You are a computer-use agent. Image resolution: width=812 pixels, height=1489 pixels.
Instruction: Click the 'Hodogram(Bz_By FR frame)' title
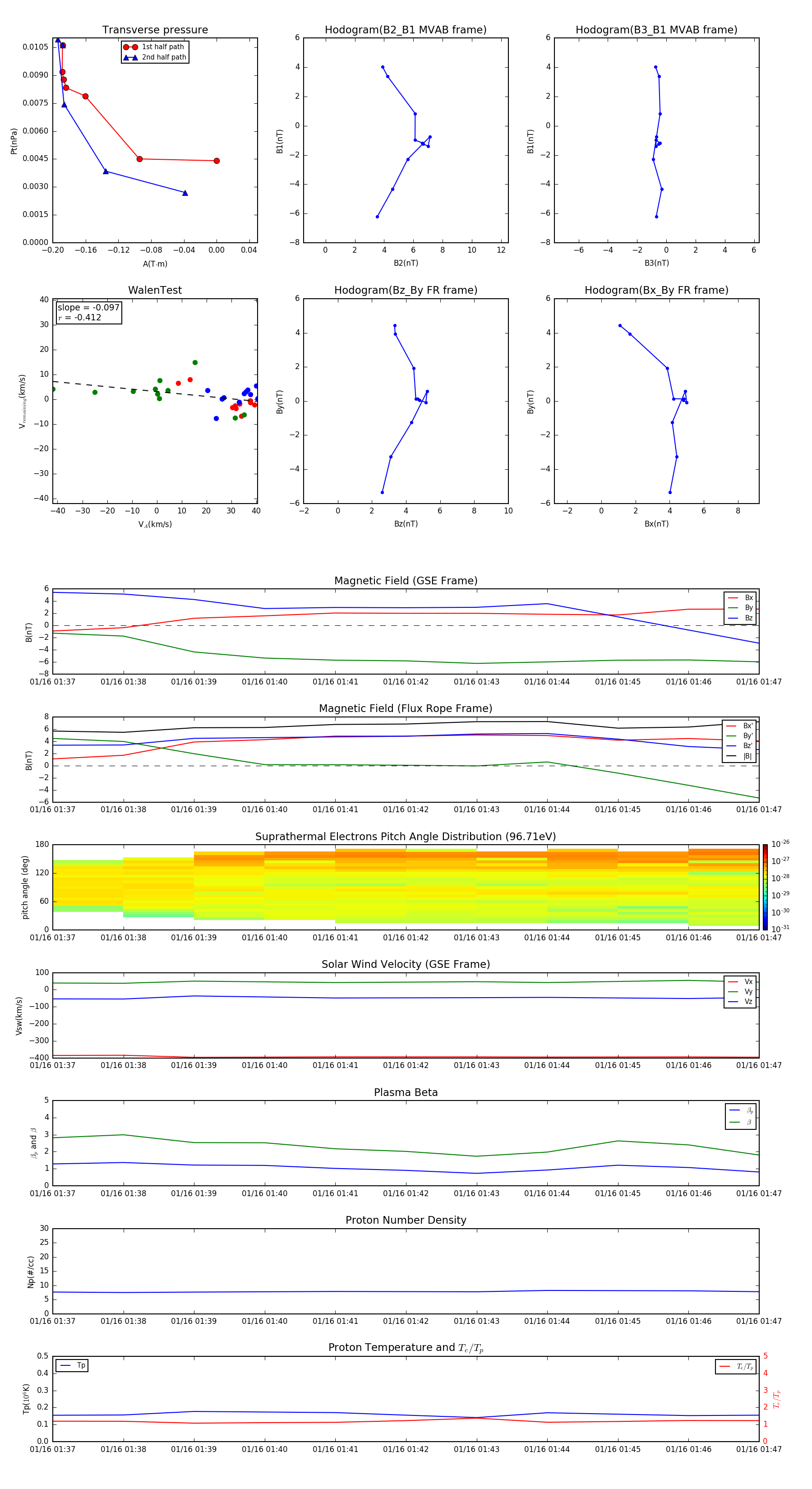406,290
